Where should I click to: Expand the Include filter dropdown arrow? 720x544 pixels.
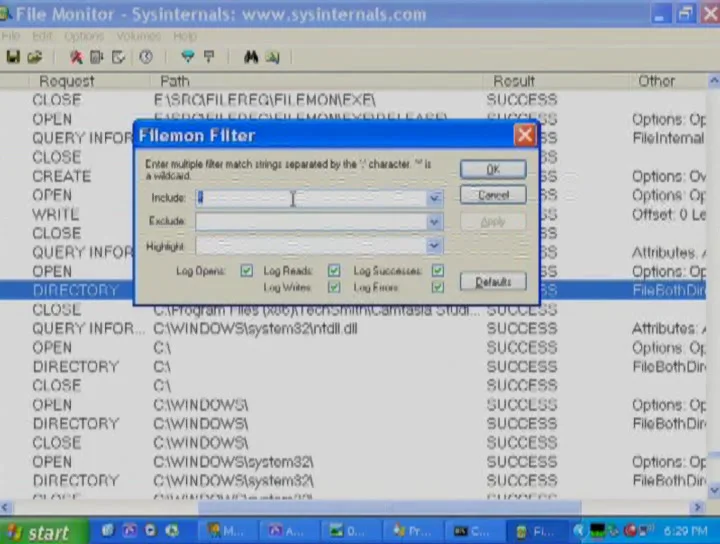434,198
